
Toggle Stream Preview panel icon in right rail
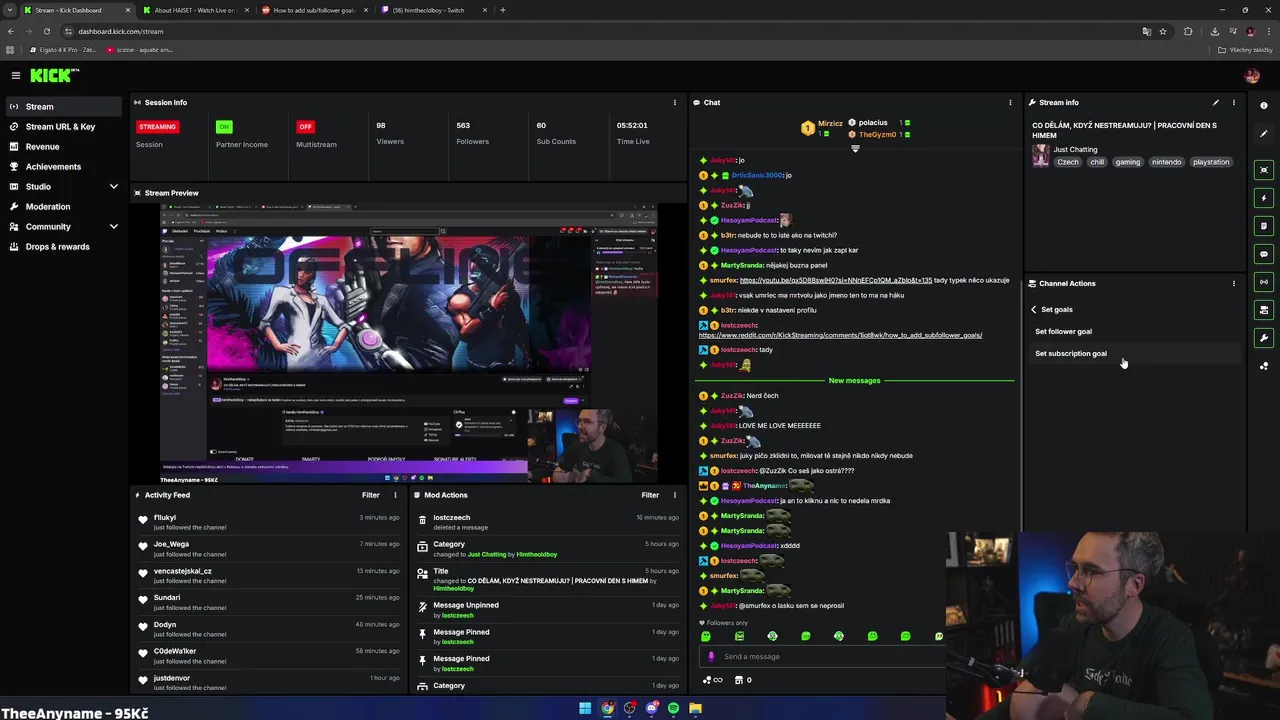click(1264, 170)
